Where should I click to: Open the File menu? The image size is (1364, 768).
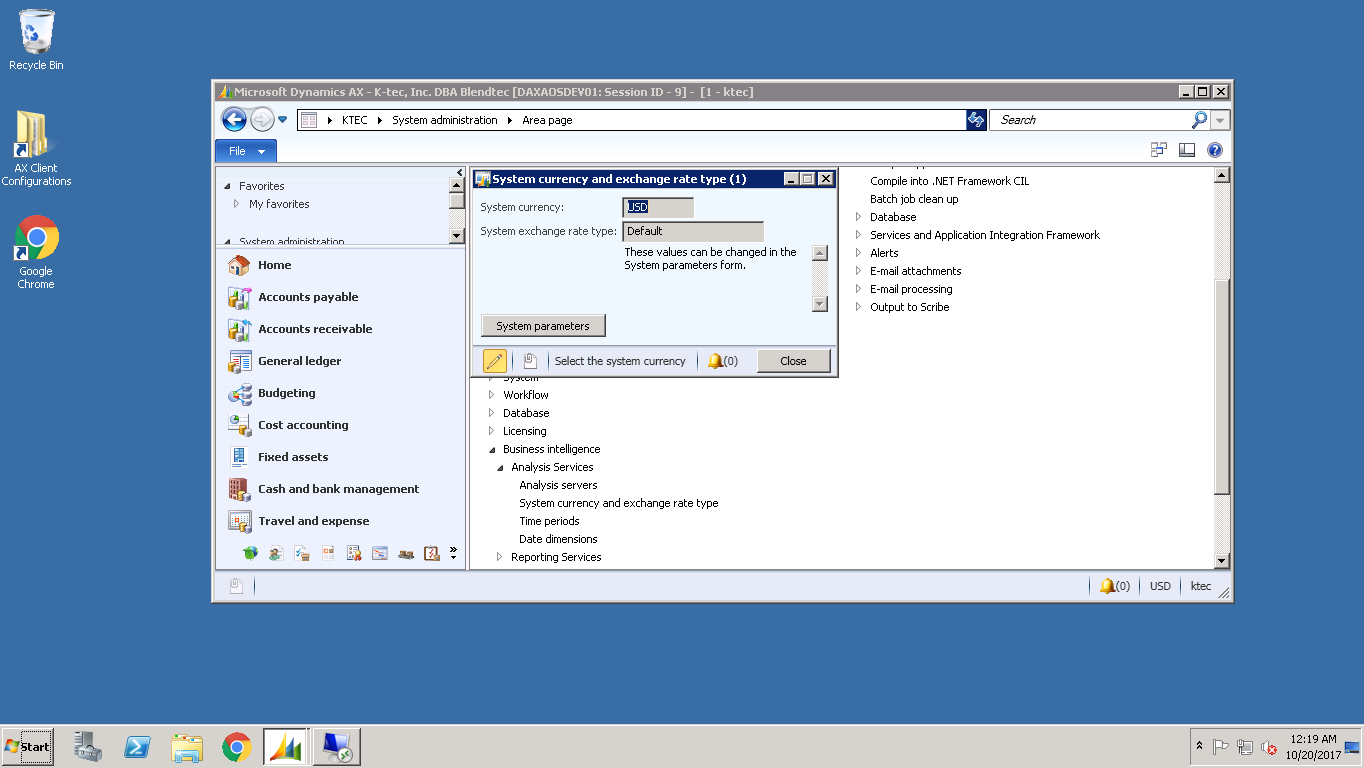tap(246, 151)
